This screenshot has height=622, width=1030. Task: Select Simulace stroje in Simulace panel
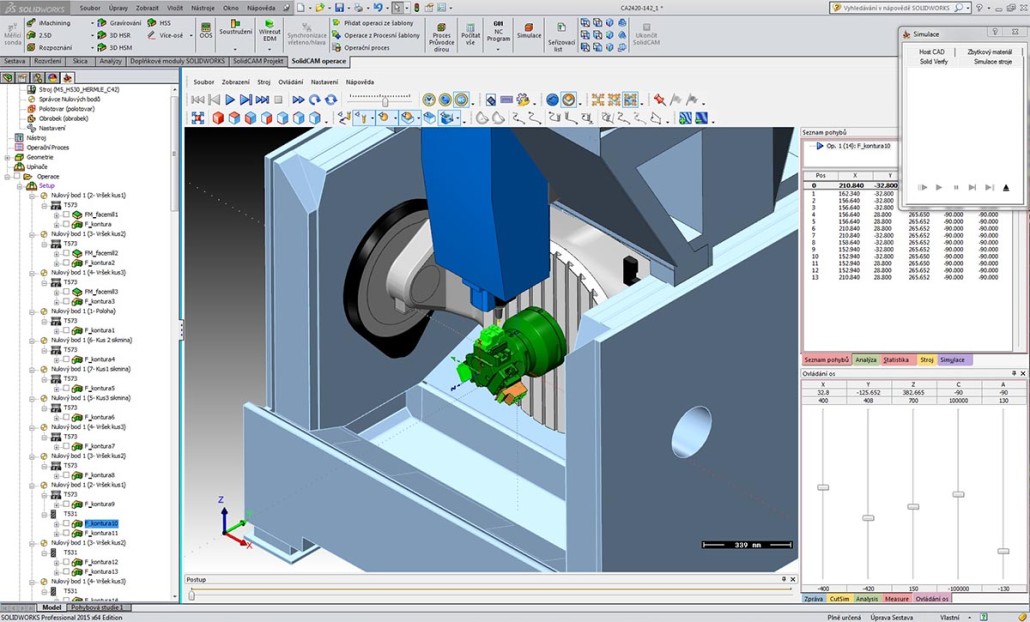(993, 62)
